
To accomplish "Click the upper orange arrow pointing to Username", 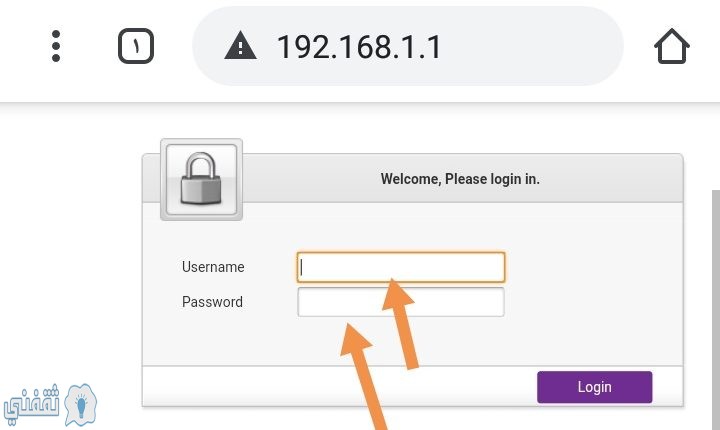I will point(400,322).
